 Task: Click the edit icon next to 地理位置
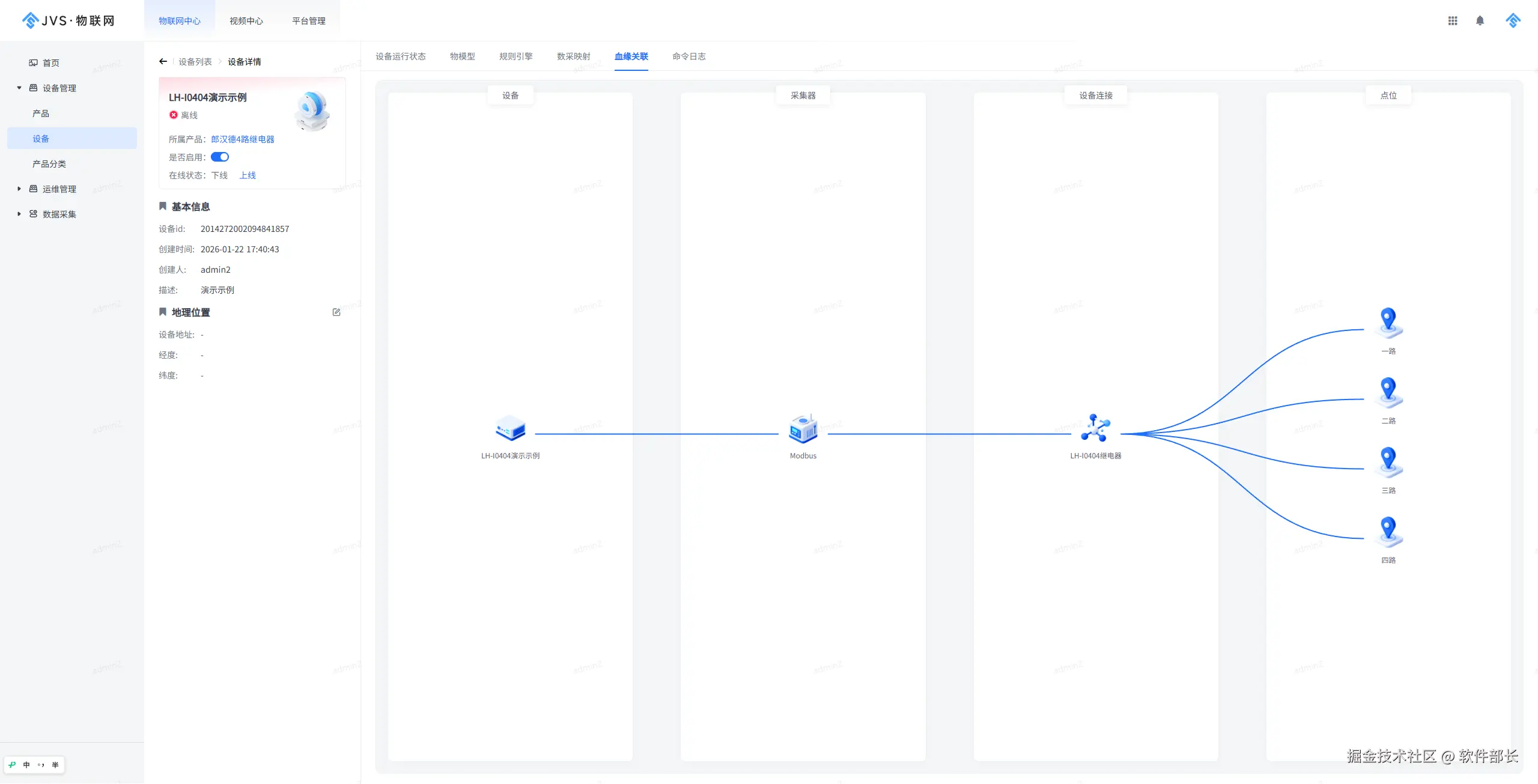pyautogui.click(x=336, y=312)
